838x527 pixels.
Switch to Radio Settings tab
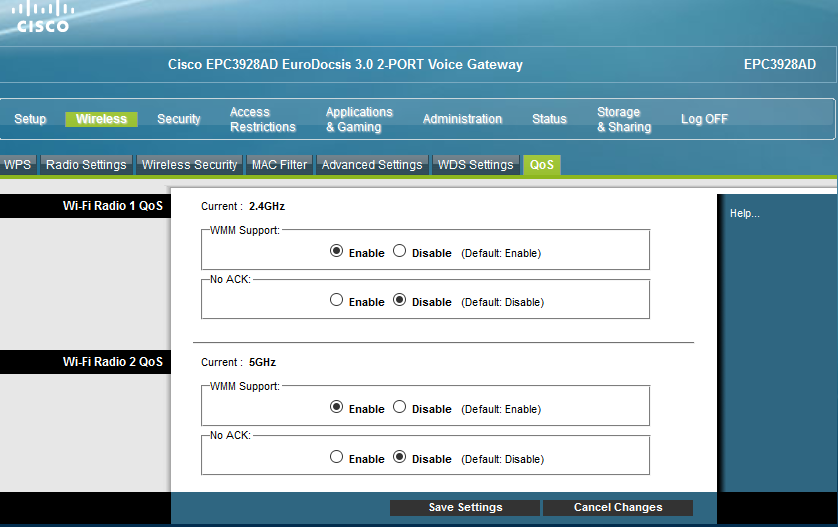click(86, 165)
